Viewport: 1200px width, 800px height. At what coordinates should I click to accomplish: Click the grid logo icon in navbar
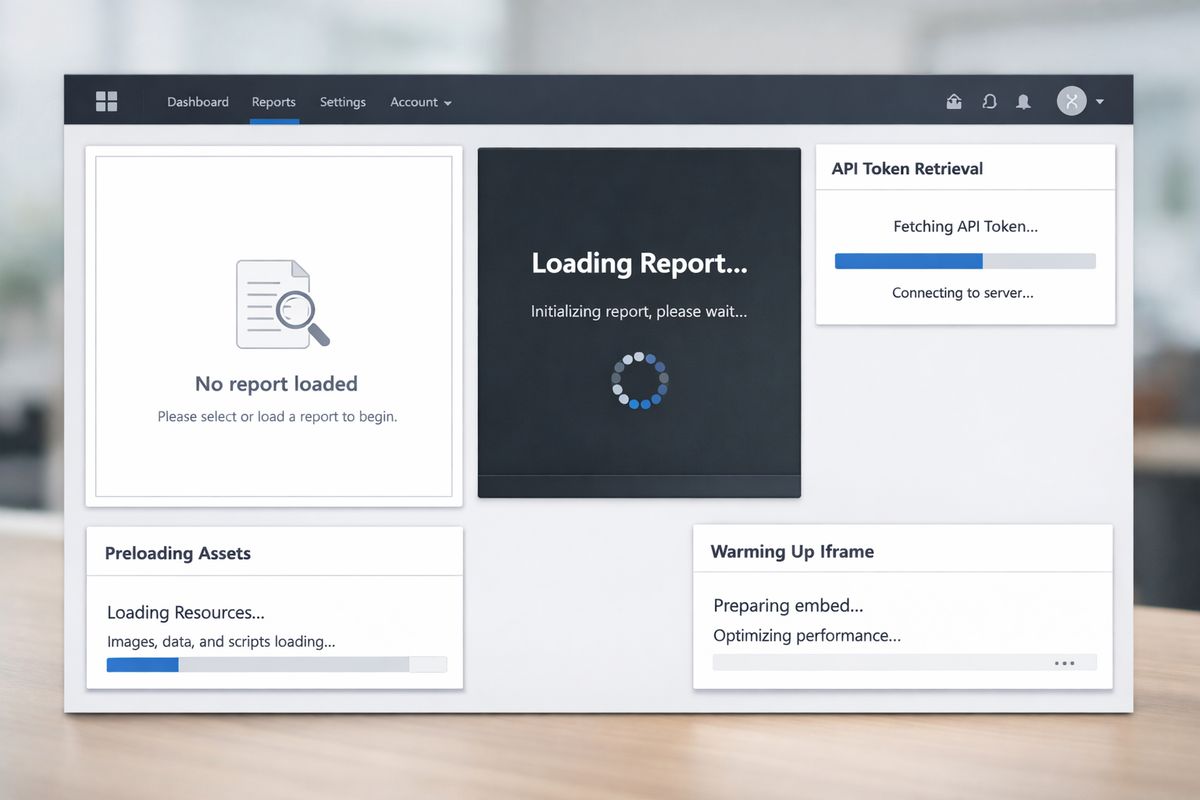point(106,101)
